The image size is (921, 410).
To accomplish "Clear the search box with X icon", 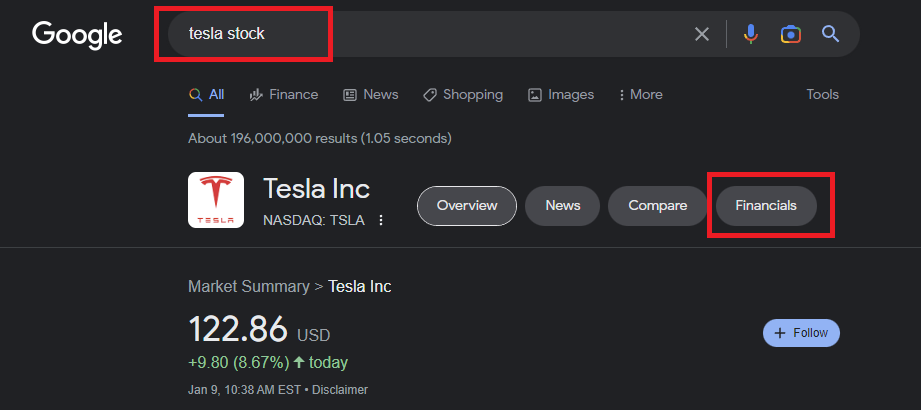I will point(702,34).
